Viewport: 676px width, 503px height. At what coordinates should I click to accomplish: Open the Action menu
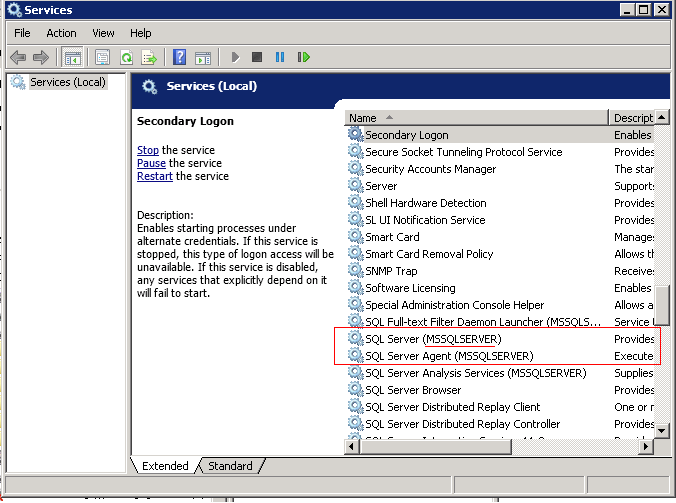coord(61,33)
